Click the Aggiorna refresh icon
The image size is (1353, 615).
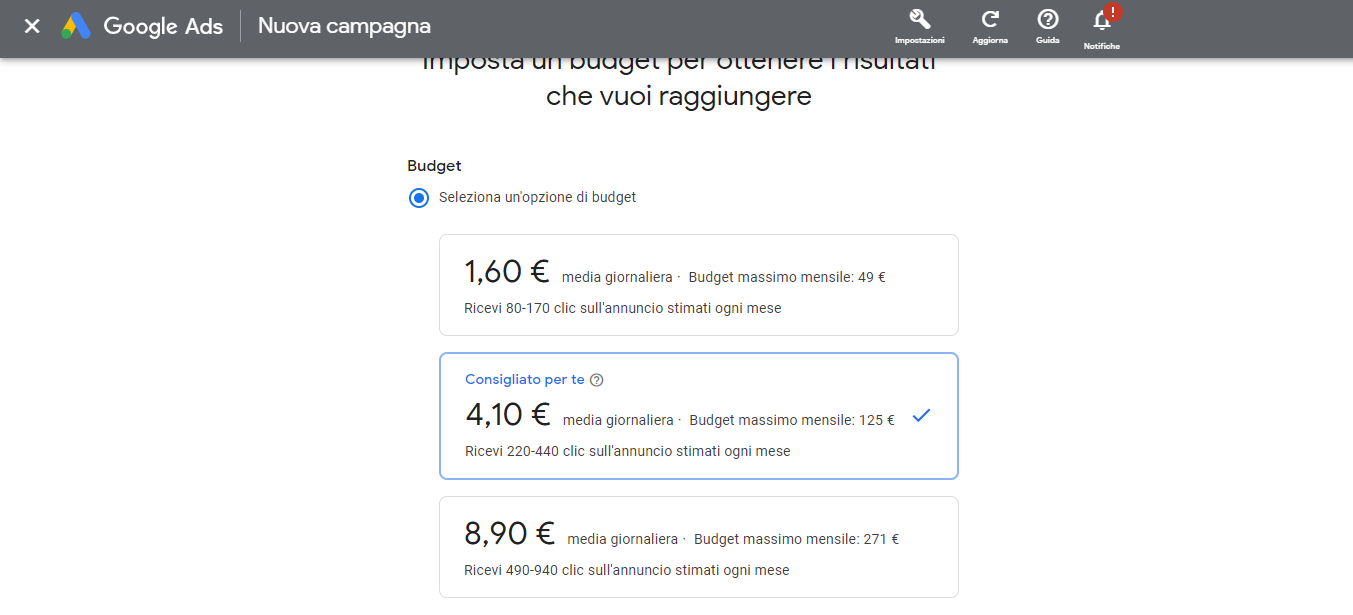990,19
